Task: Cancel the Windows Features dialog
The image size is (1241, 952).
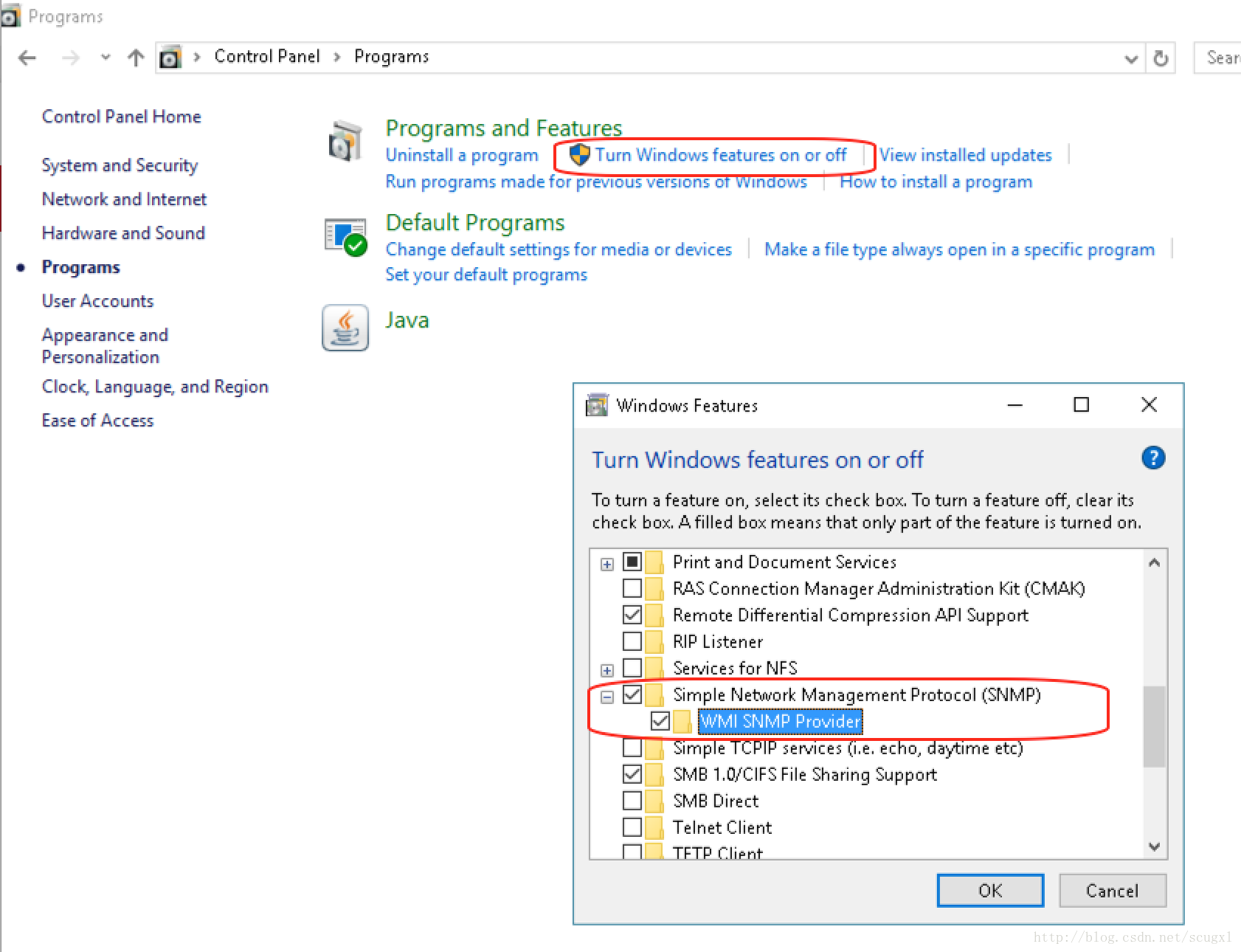Action: 1113,891
